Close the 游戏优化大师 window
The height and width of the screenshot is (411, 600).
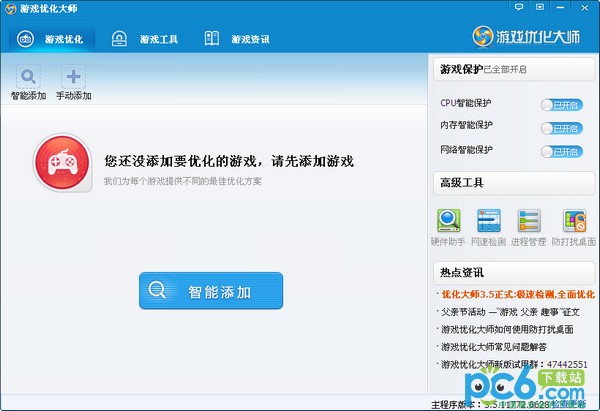(x=585, y=7)
